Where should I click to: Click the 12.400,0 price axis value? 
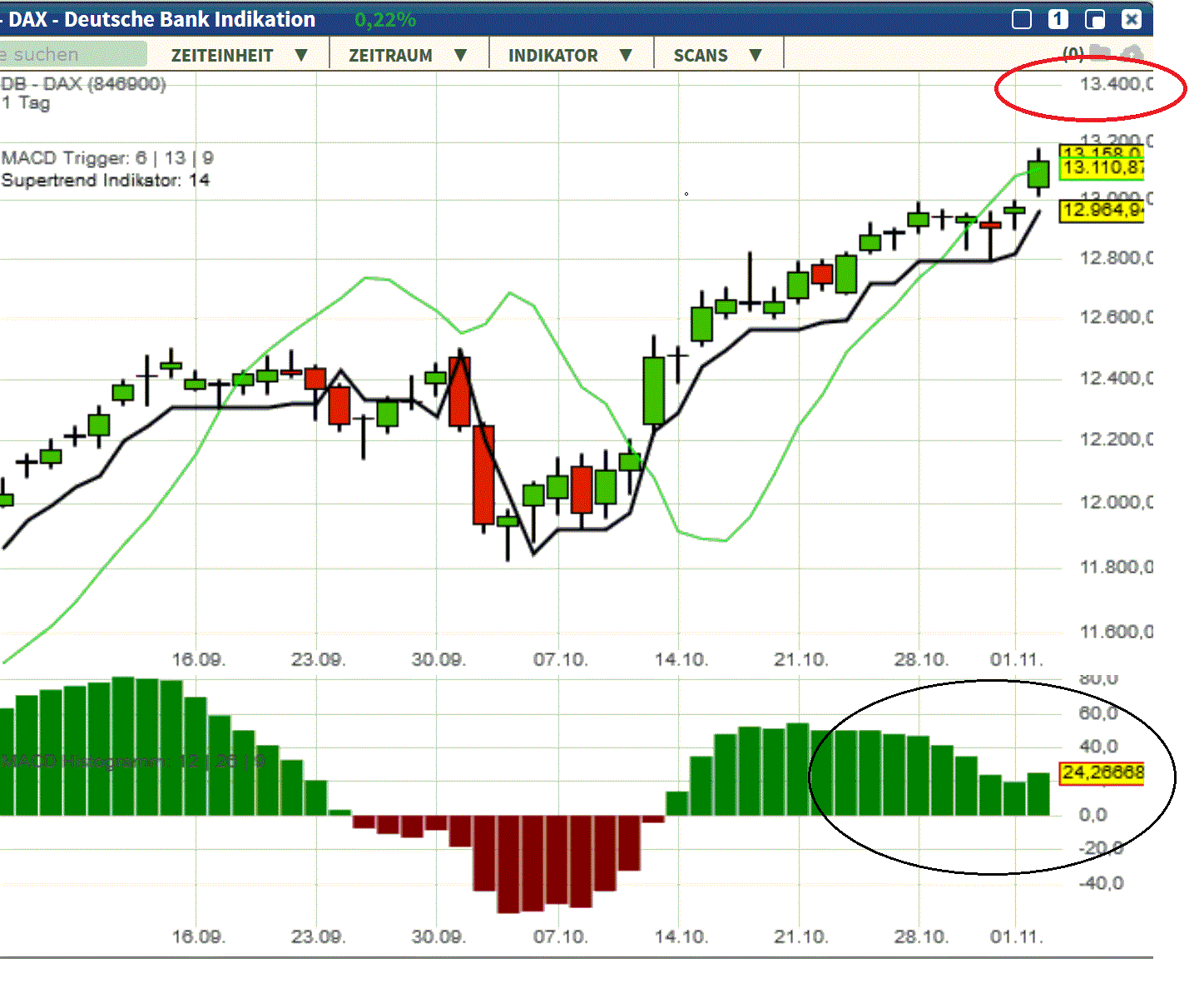(1116, 379)
